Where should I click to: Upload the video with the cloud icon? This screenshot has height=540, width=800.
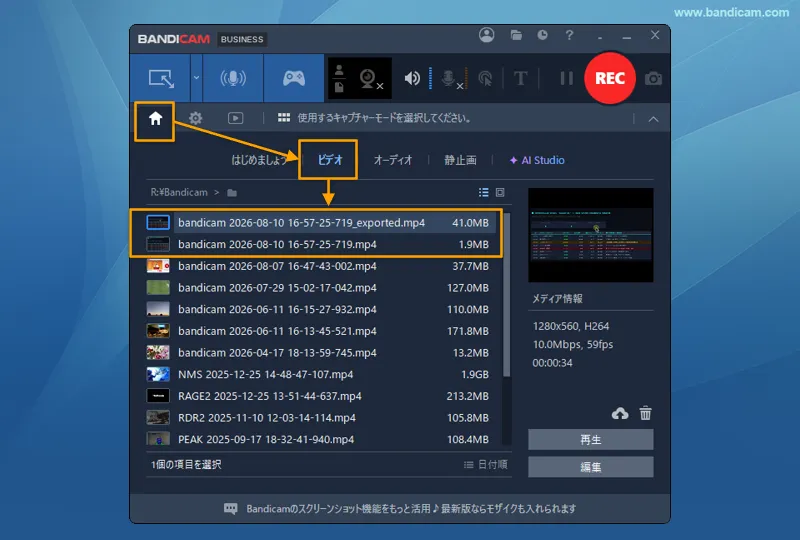click(620, 413)
